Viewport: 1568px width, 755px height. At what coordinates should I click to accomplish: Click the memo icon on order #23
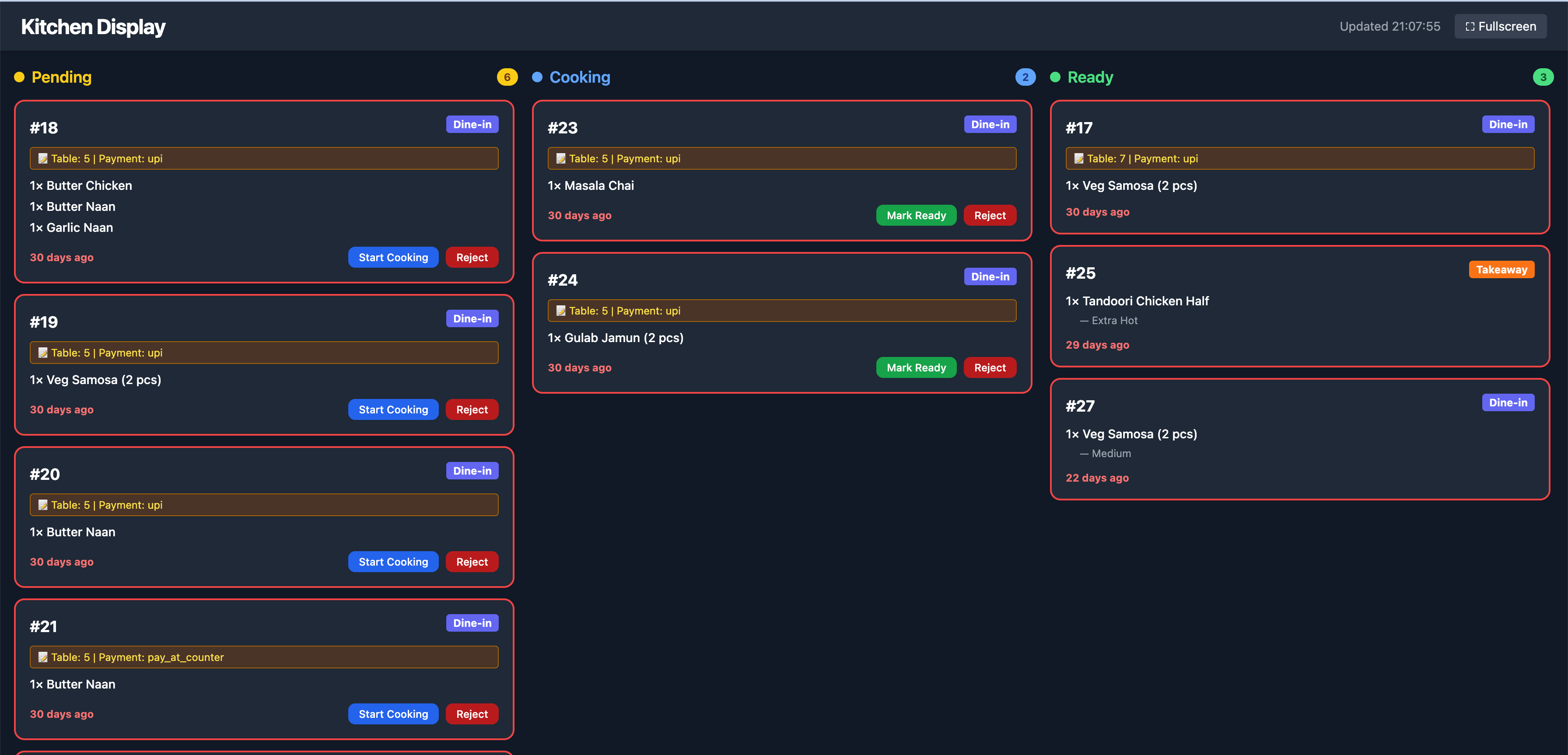(560, 158)
